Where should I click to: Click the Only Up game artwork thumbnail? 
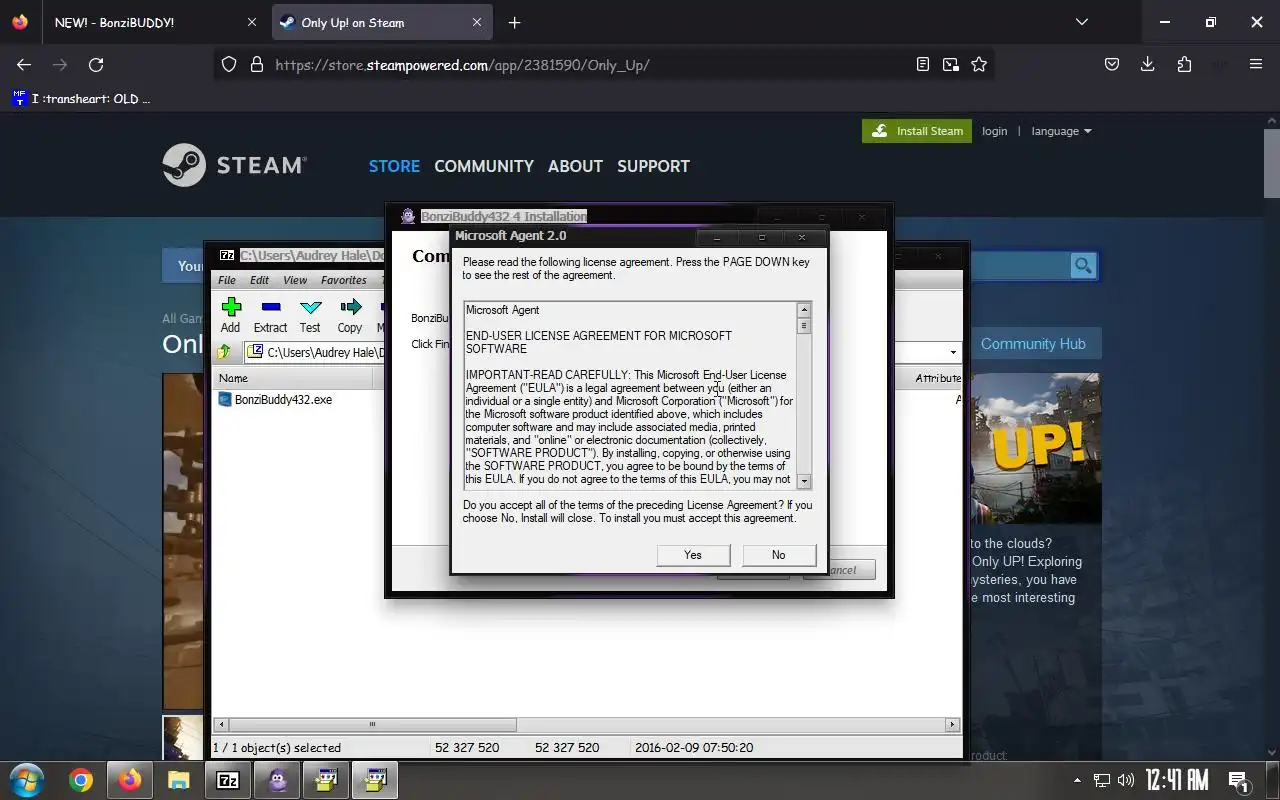1034,448
